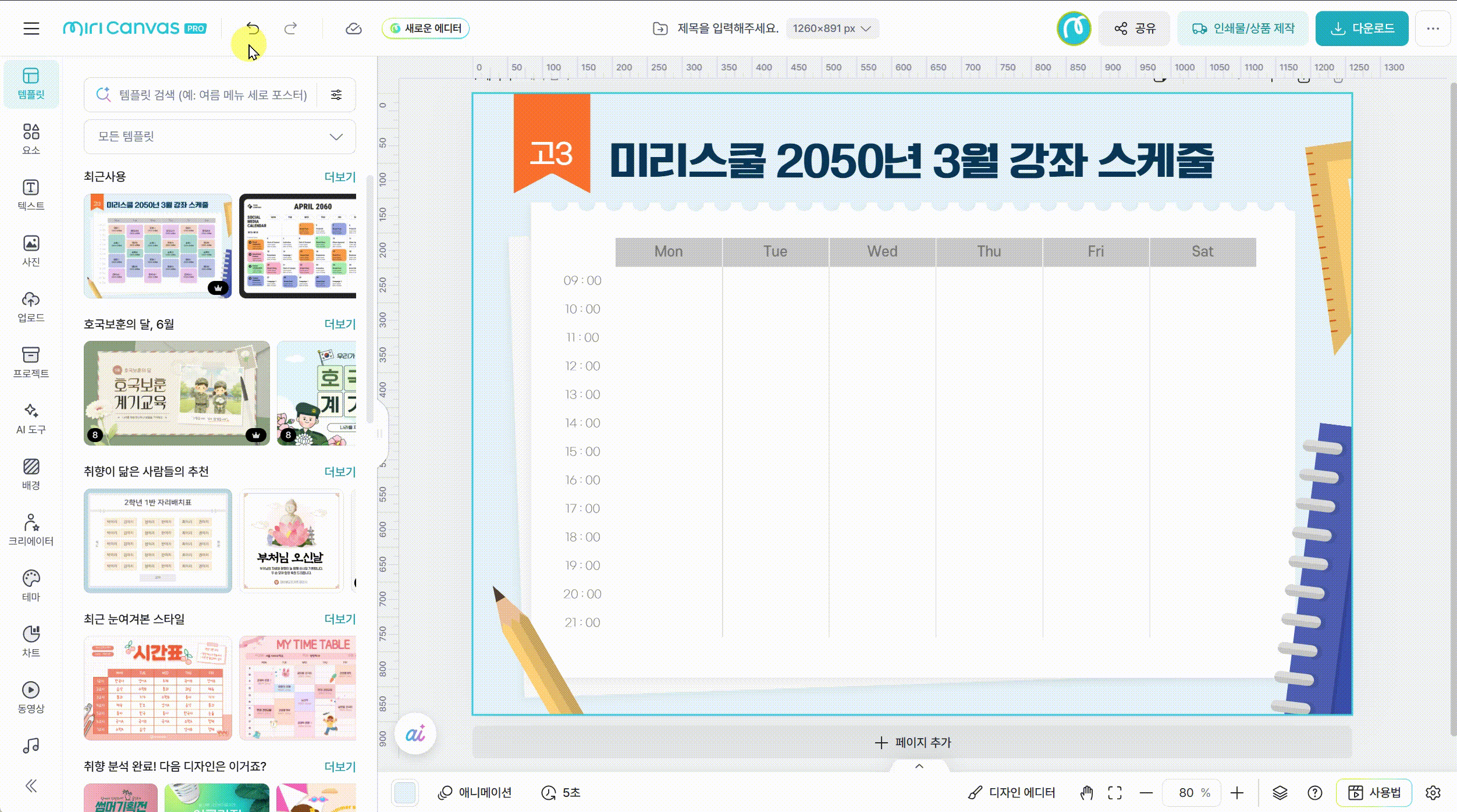Click the template search filter icon
This screenshot has height=812, width=1457.
coord(336,95)
